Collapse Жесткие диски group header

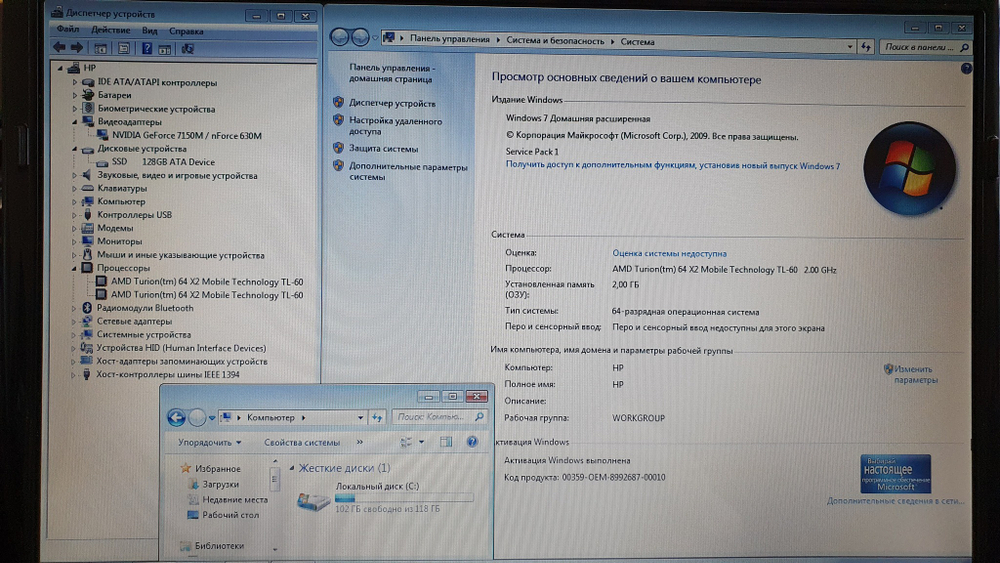click(x=292, y=468)
